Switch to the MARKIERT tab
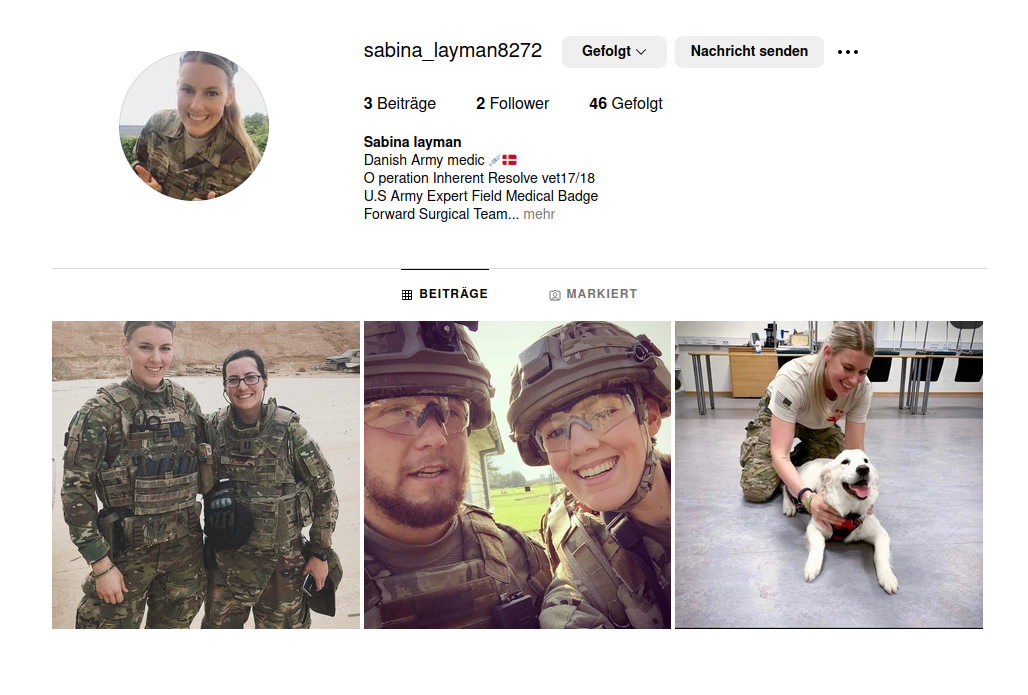Image resolution: width=1028 pixels, height=695 pixels. [593, 294]
